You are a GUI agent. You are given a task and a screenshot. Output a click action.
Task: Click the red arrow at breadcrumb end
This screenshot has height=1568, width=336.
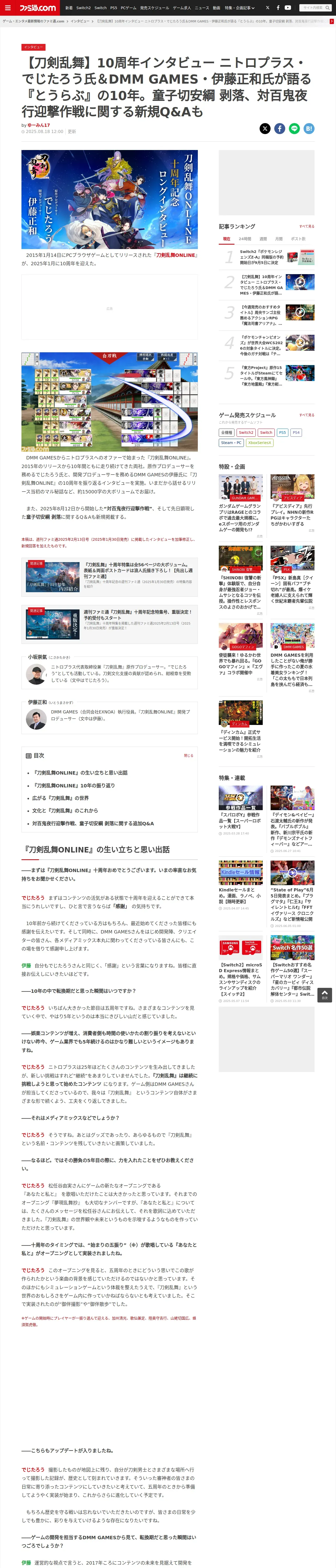(x=332, y=21)
